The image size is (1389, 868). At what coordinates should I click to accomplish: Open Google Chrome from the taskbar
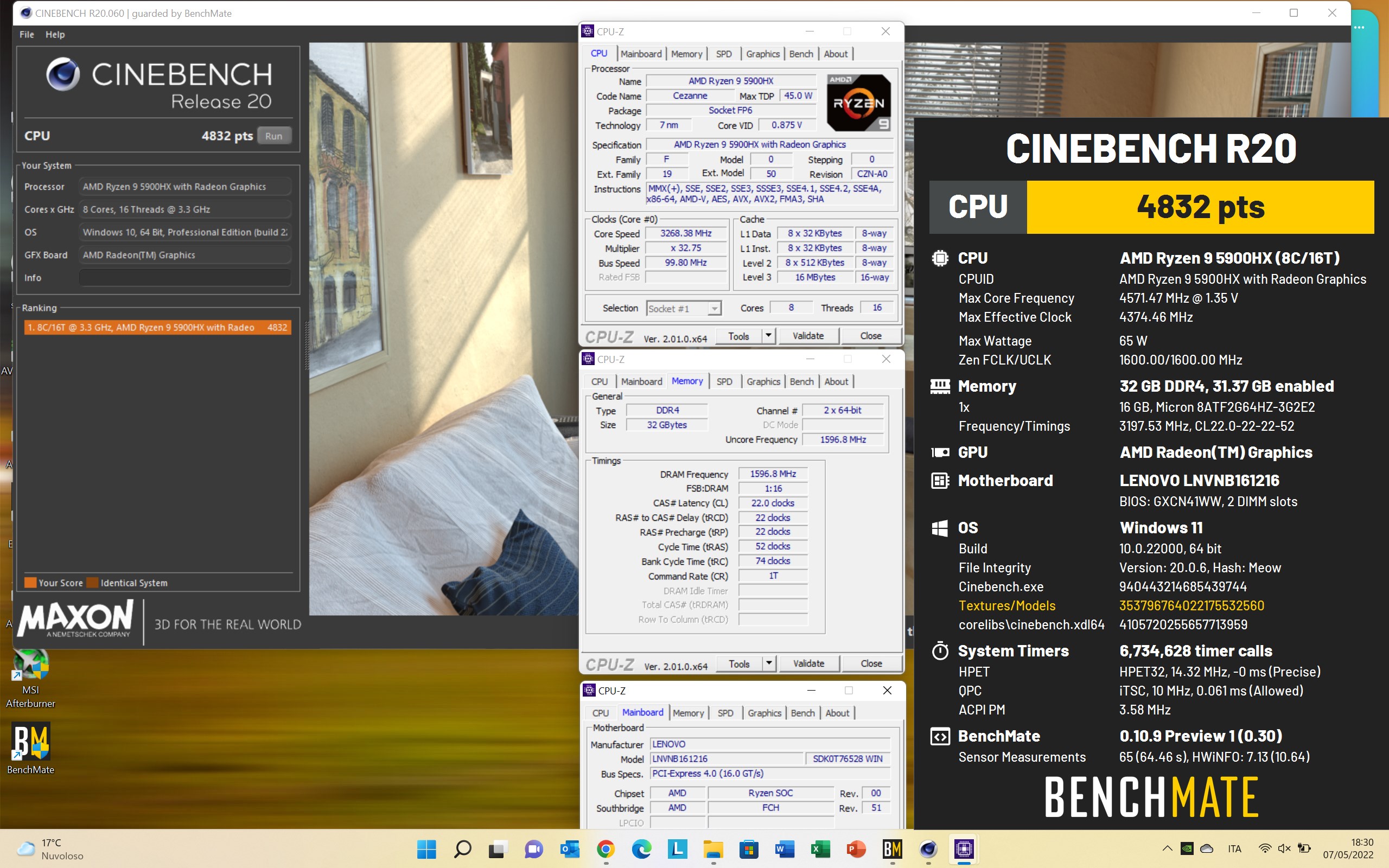[x=606, y=848]
